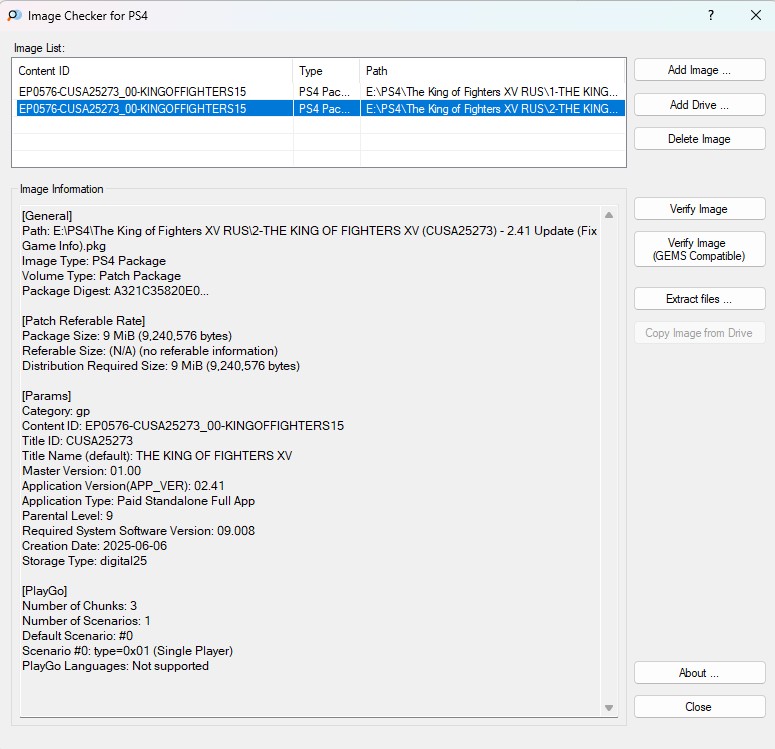Click the Storage Type: digital25 line

click(x=85, y=561)
